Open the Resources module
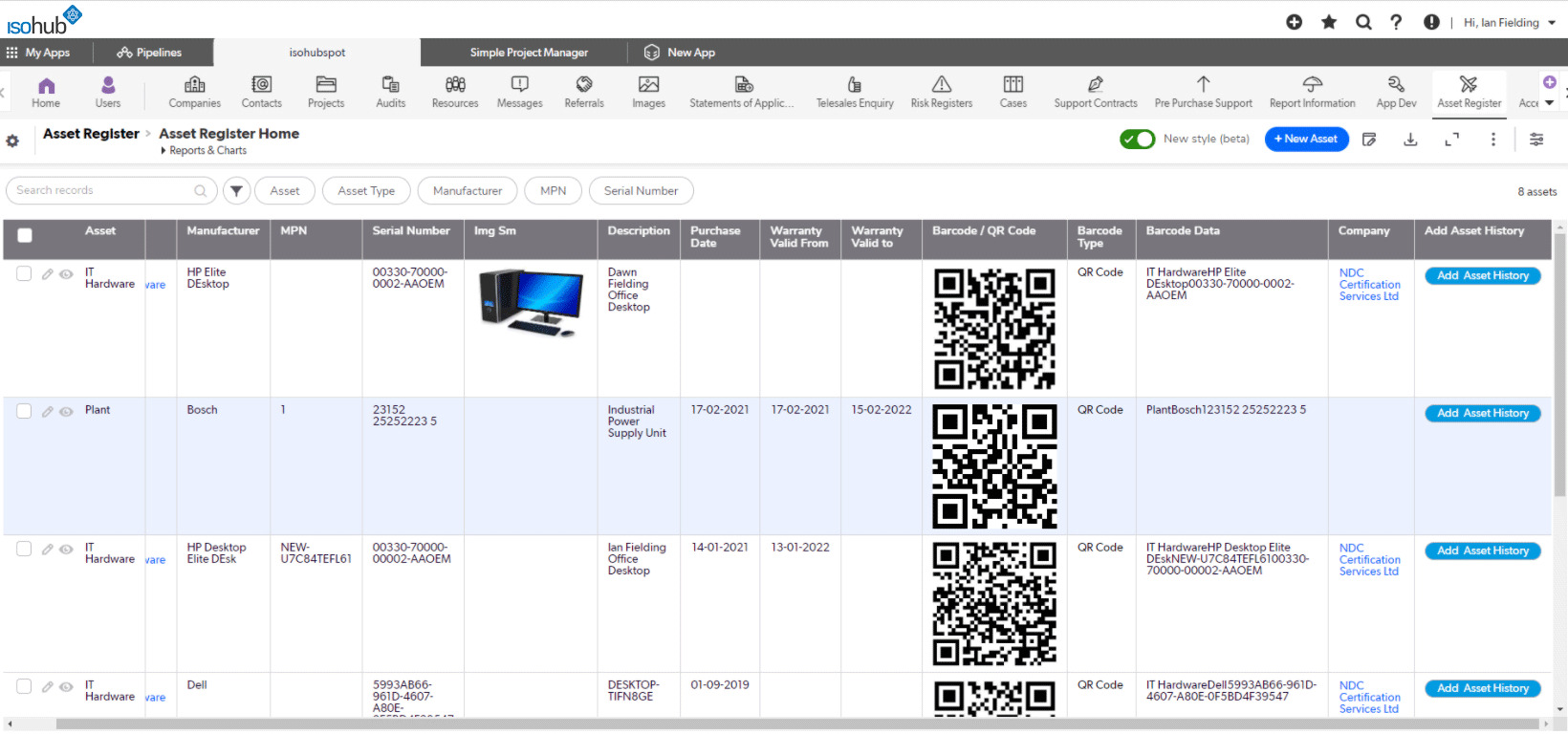Image resolution: width=1568 pixels, height=734 pixels. point(455,93)
